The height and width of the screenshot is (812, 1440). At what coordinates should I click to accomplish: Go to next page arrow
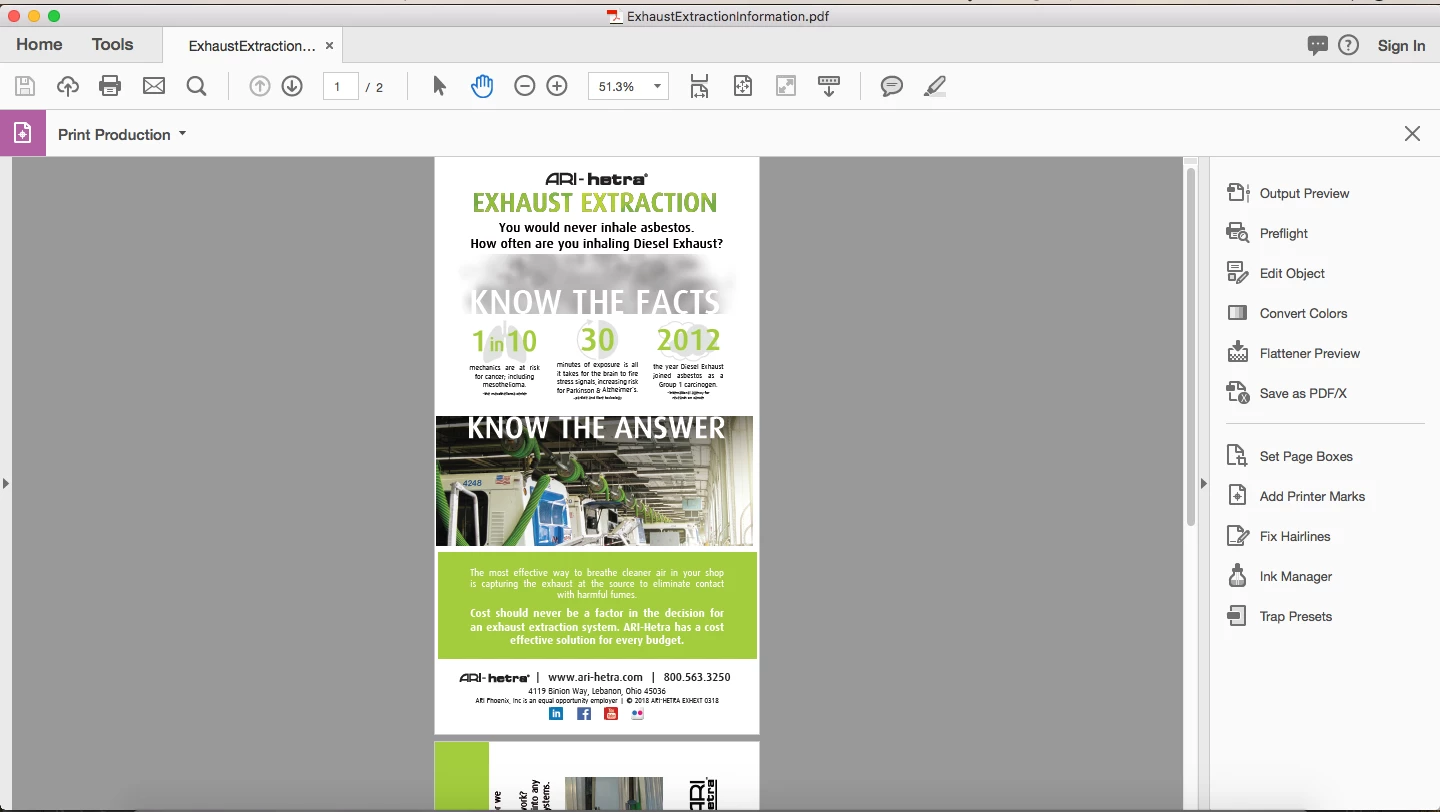point(292,86)
